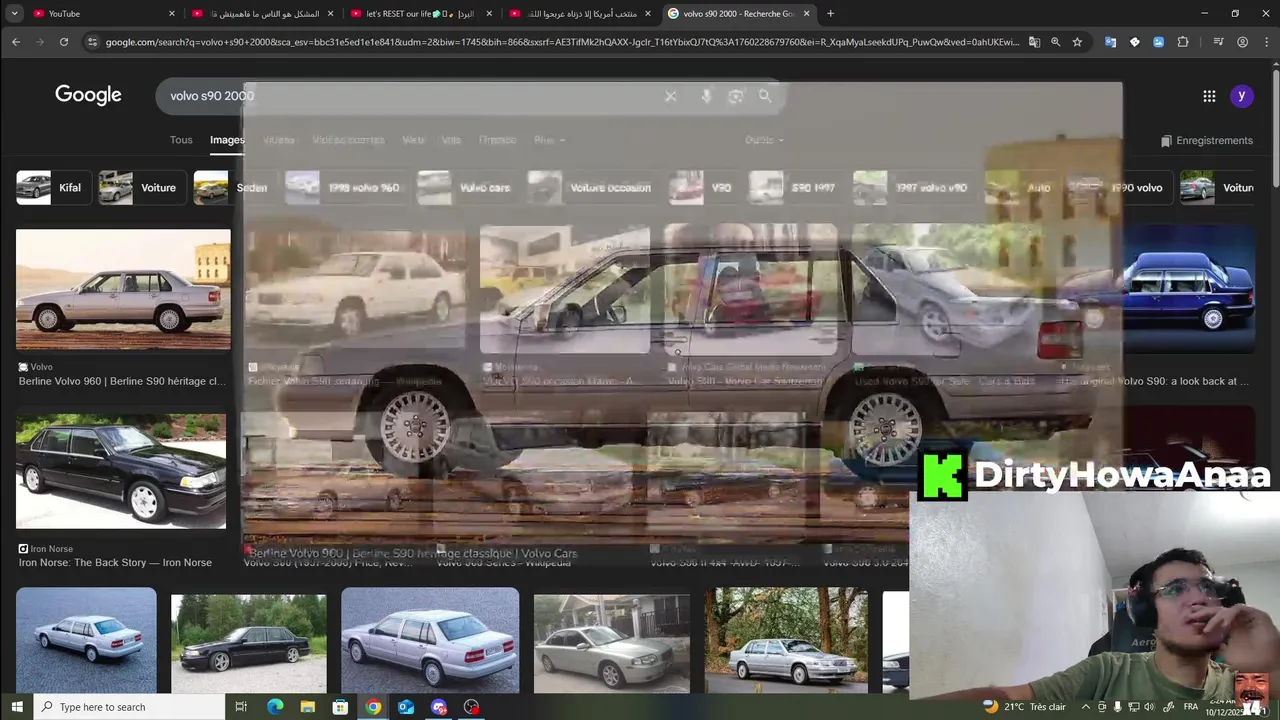Open a new browser tab

[830, 13]
